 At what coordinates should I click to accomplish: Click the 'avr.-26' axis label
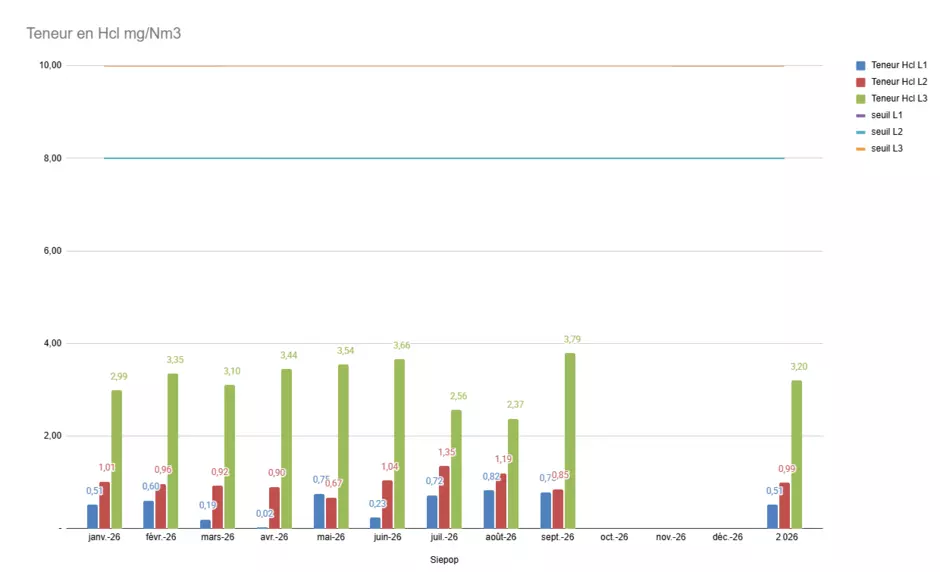tap(274, 537)
